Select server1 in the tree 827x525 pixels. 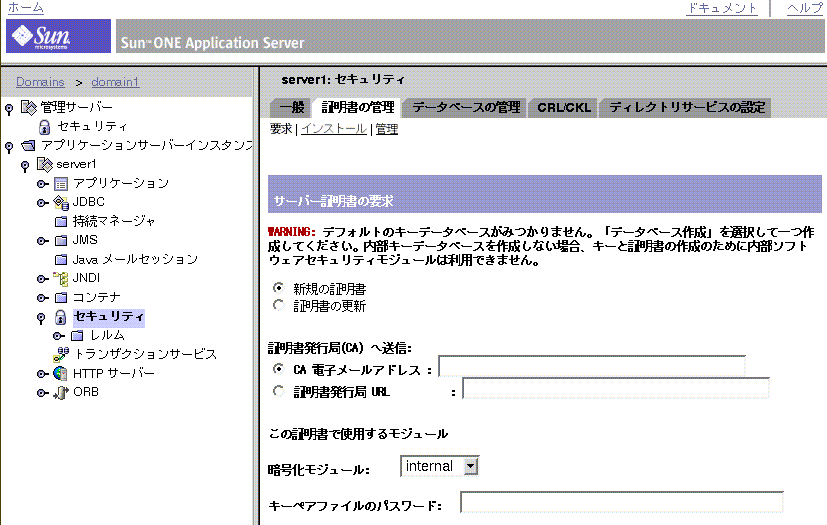click(76, 164)
